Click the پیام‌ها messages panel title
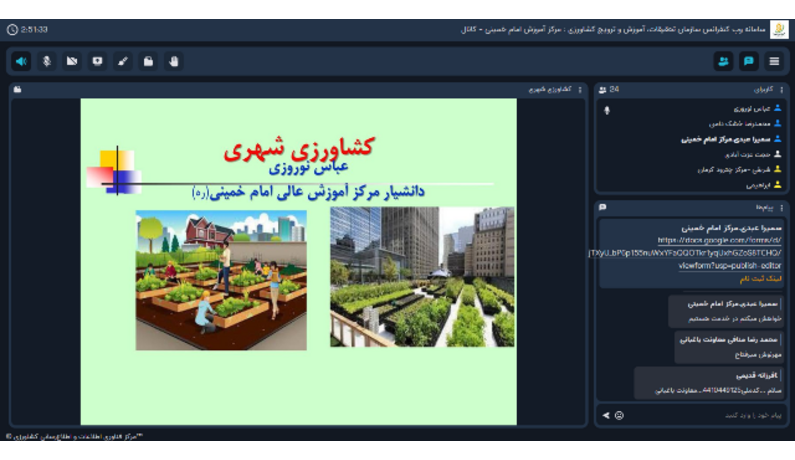 click(765, 208)
